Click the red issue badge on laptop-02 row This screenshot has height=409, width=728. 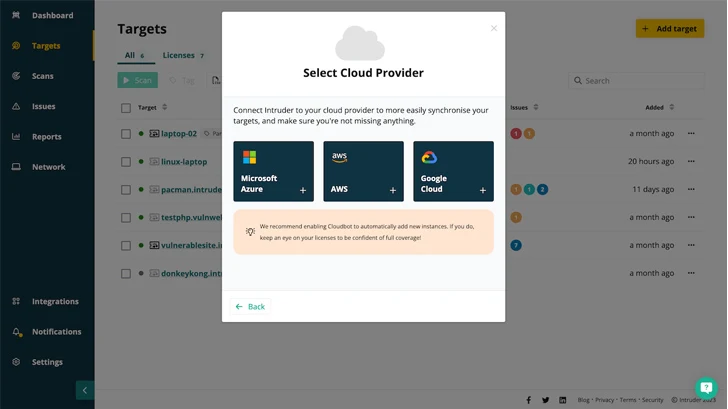point(516,134)
